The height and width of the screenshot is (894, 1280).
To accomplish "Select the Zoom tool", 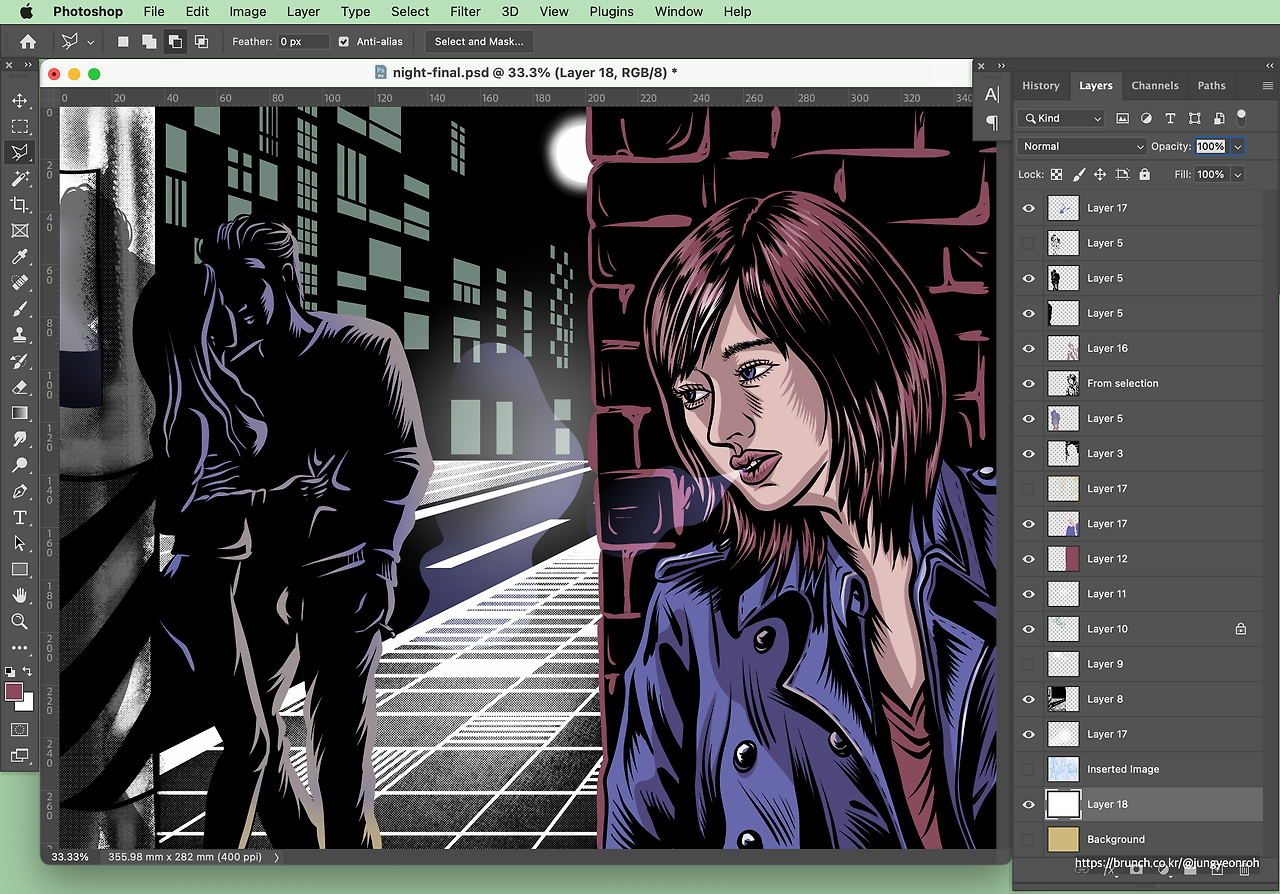I will (19, 621).
